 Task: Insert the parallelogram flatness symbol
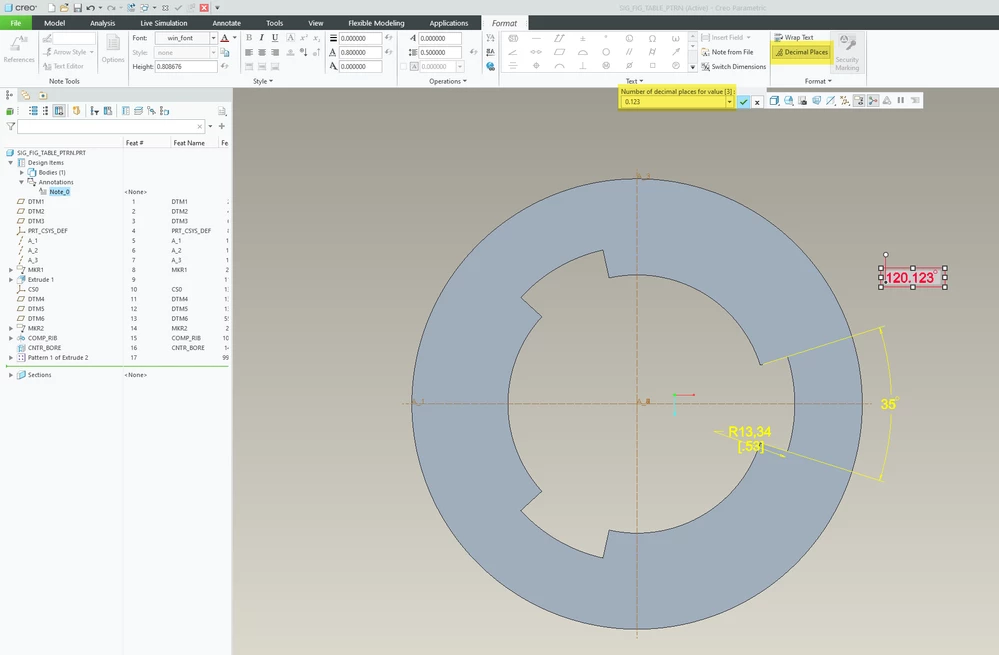point(559,52)
